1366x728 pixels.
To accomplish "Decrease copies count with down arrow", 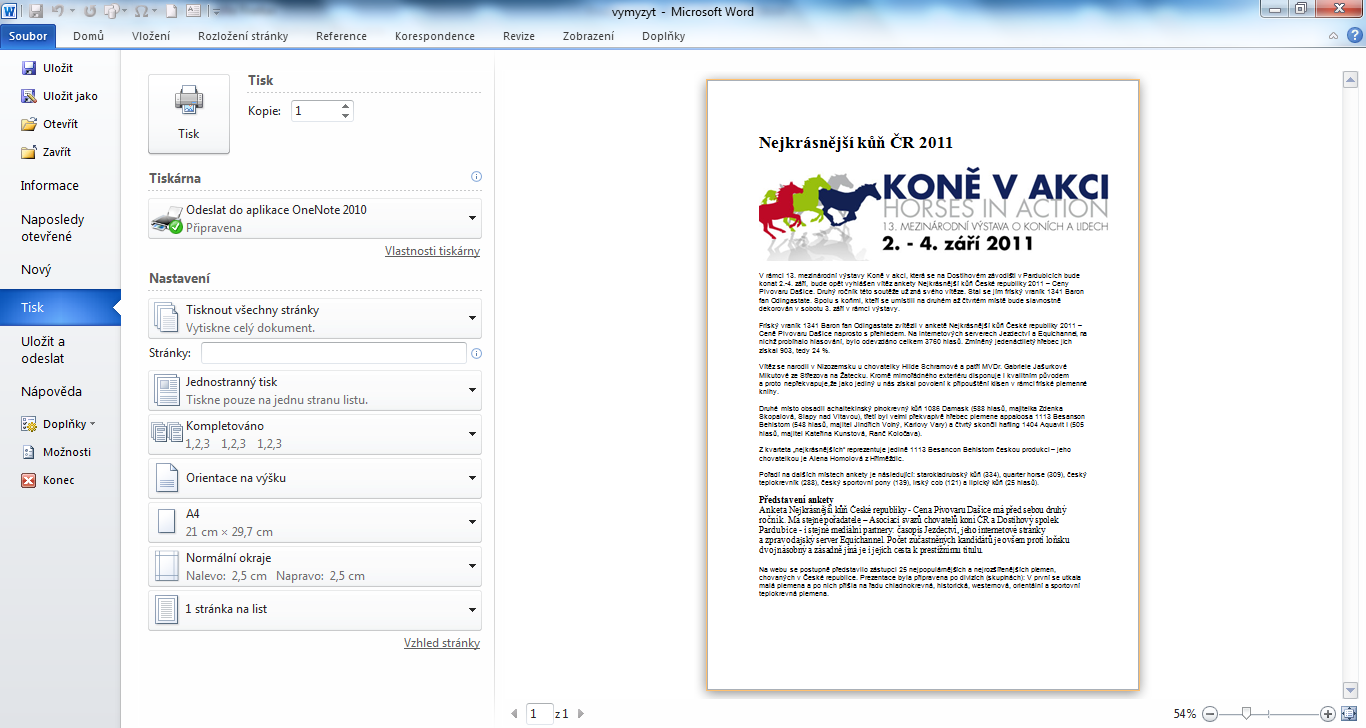I will (346, 116).
